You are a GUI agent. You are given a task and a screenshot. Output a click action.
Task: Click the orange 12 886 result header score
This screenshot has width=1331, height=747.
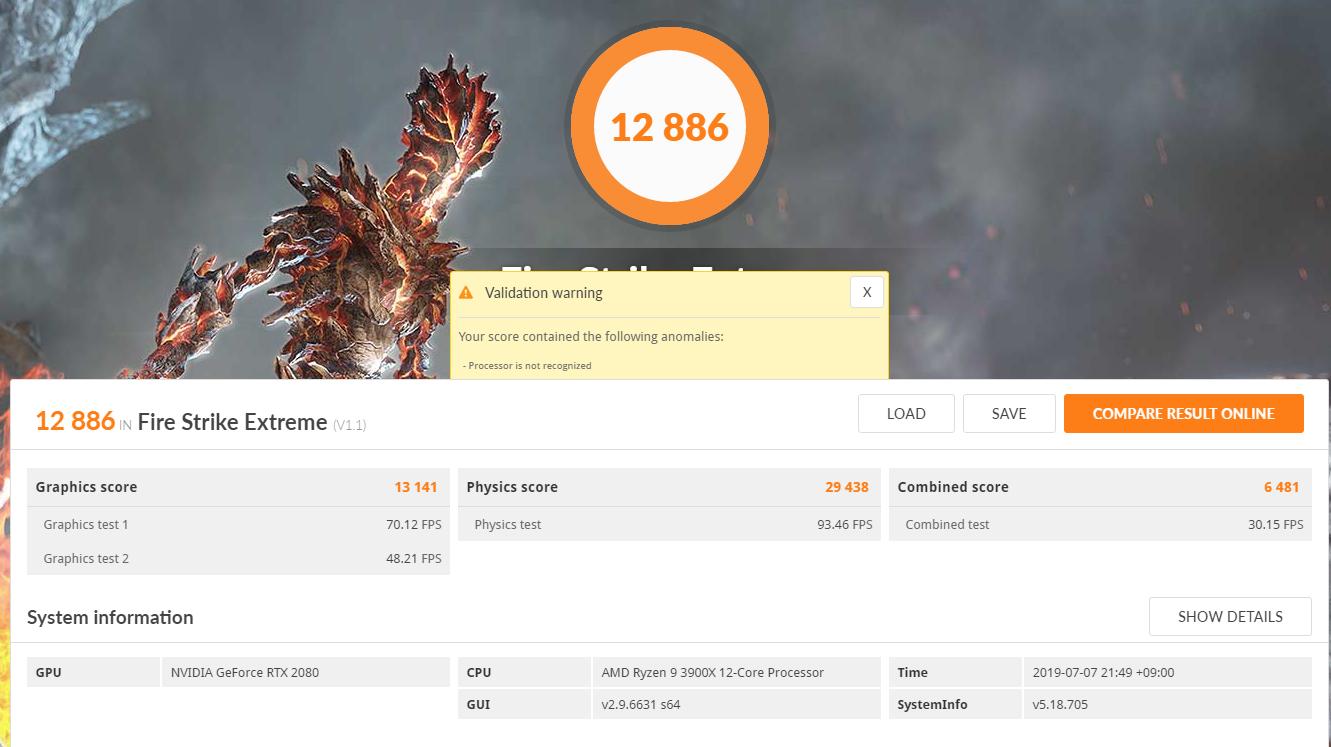point(75,421)
